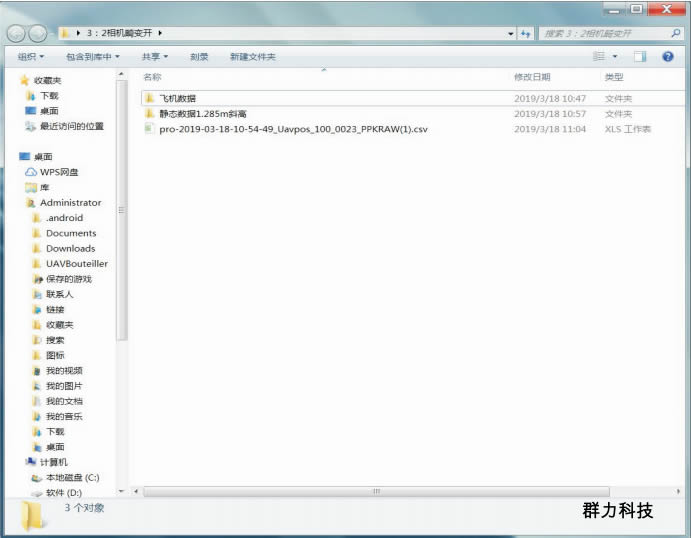Click the 本地磁盘 (C:) drive icon
This screenshot has height=538, width=691.
coord(37,478)
